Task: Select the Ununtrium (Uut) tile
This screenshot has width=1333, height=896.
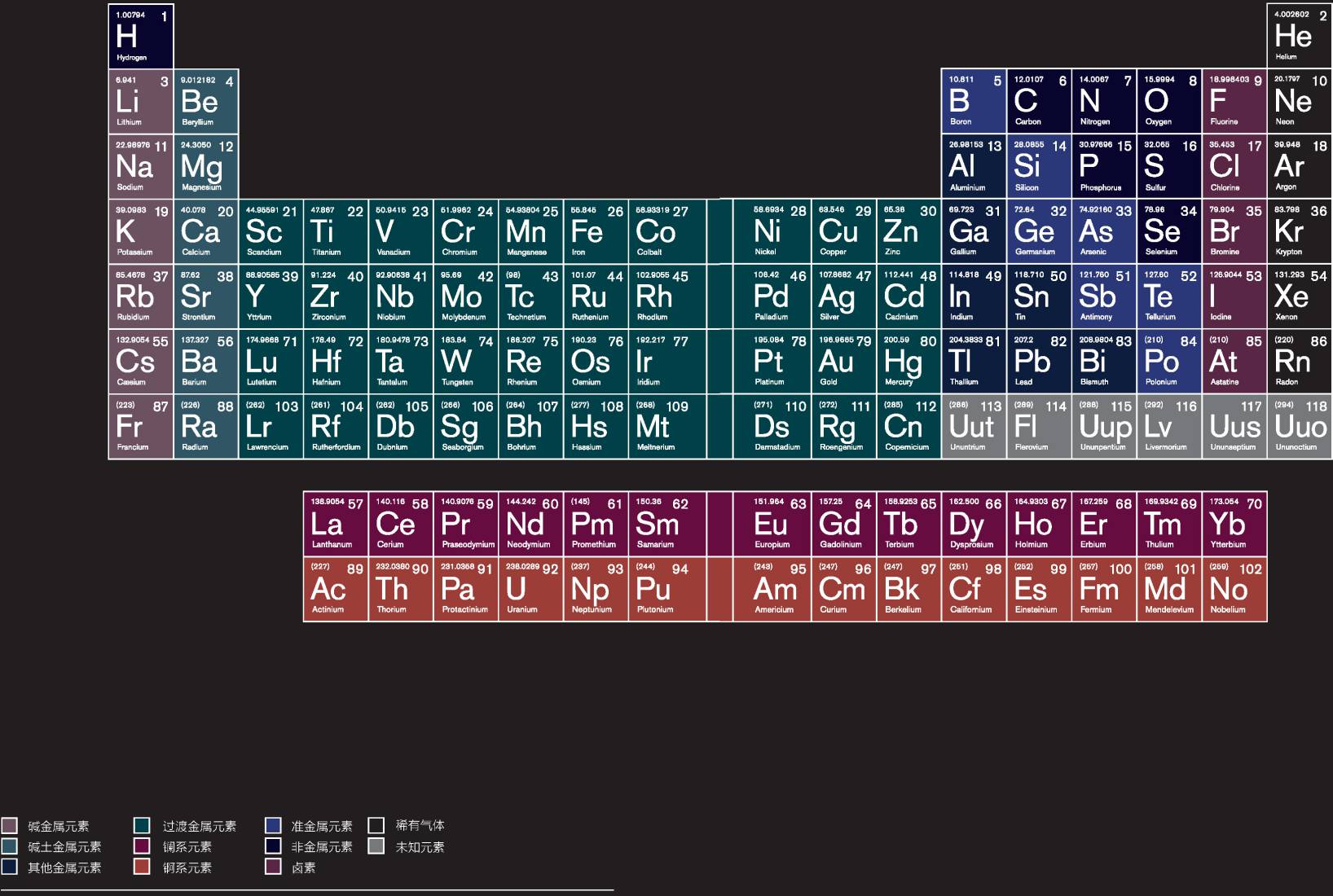Action: [x=974, y=427]
